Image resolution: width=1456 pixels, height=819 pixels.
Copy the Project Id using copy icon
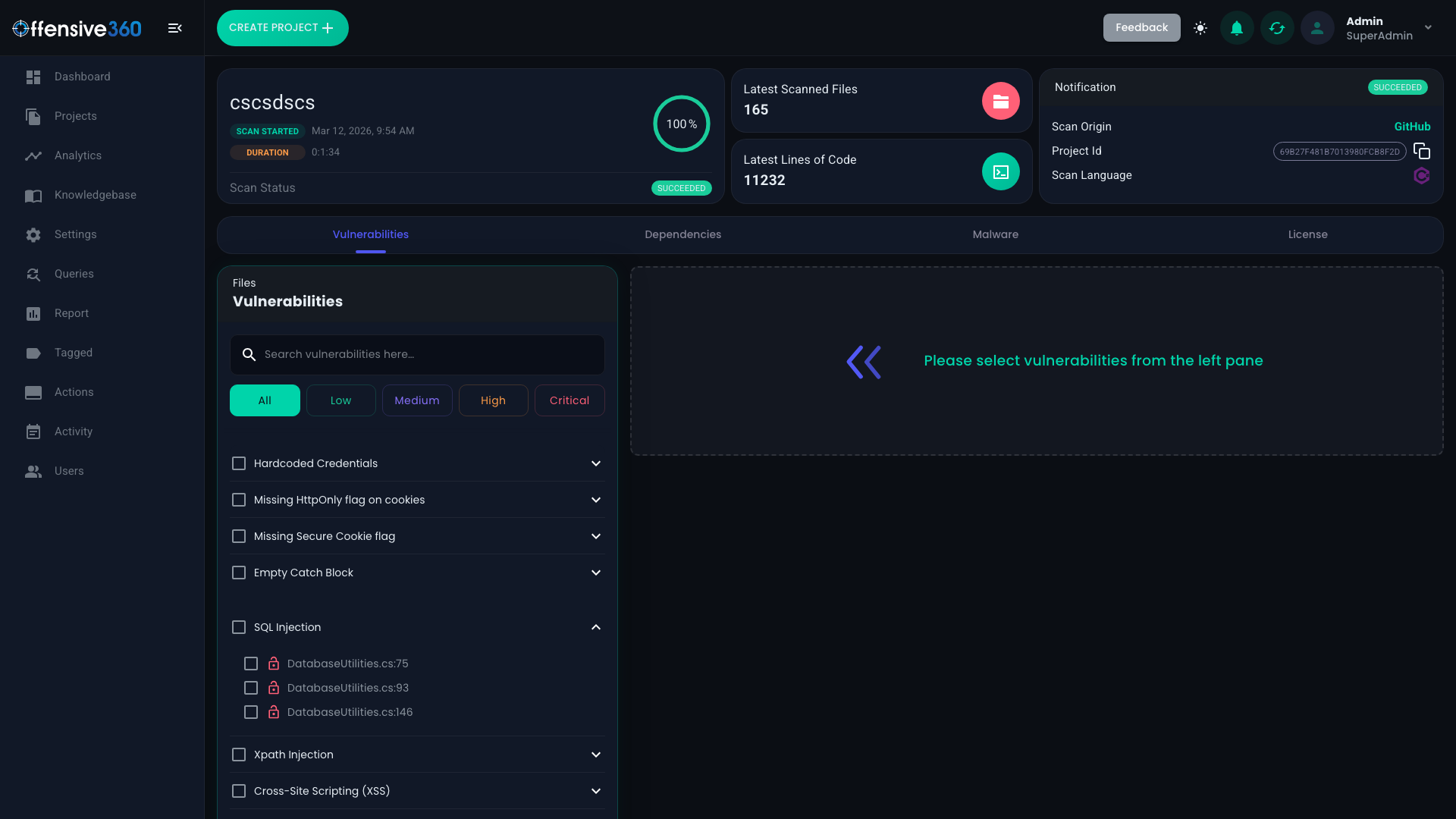1422,151
